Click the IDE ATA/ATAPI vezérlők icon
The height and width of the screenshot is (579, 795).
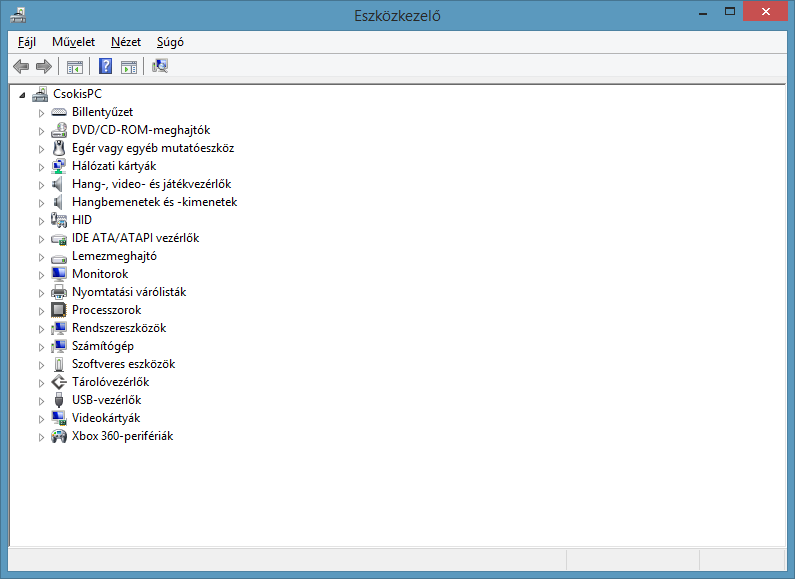tap(59, 239)
